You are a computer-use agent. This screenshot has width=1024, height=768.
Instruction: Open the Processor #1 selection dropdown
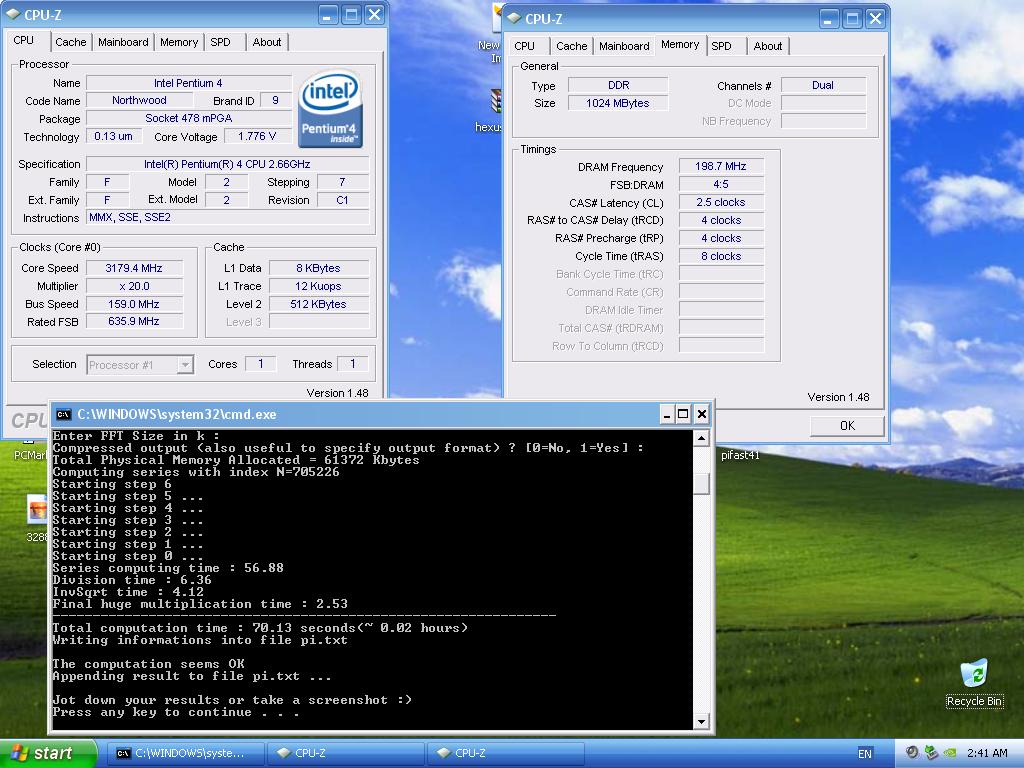[140, 364]
